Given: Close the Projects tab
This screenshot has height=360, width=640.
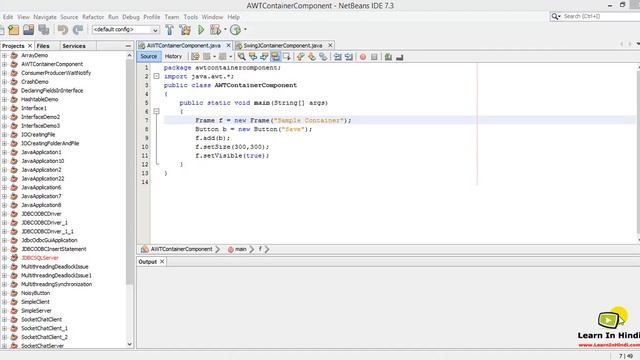Looking at the screenshot, I should pyautogui.click(x=30, y=46).
